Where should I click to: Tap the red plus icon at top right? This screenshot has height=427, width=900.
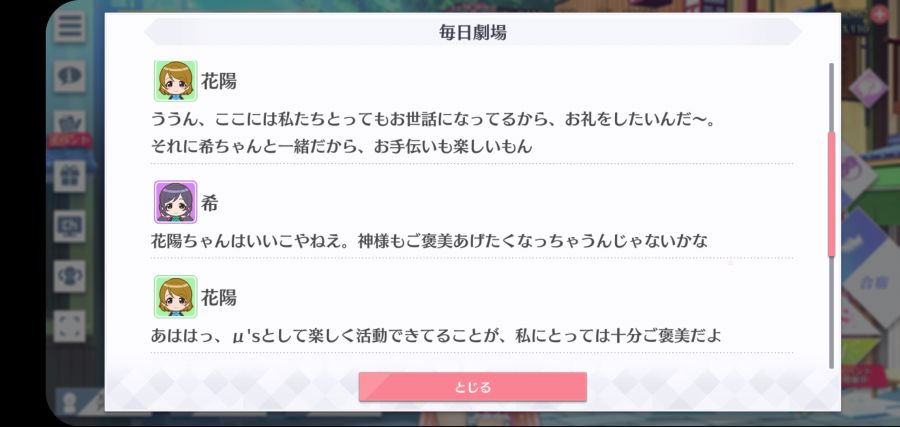[x=879, y=14]
